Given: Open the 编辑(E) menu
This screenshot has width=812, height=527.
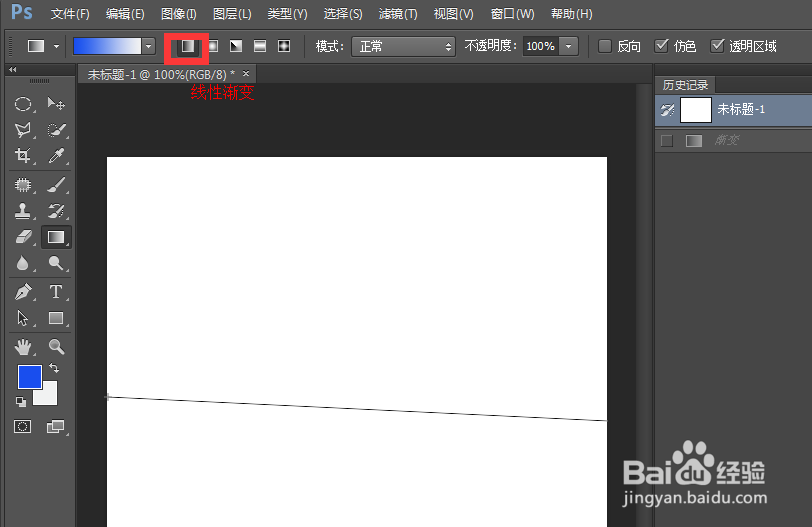Looking at the screenshot, I should point(125,14).
